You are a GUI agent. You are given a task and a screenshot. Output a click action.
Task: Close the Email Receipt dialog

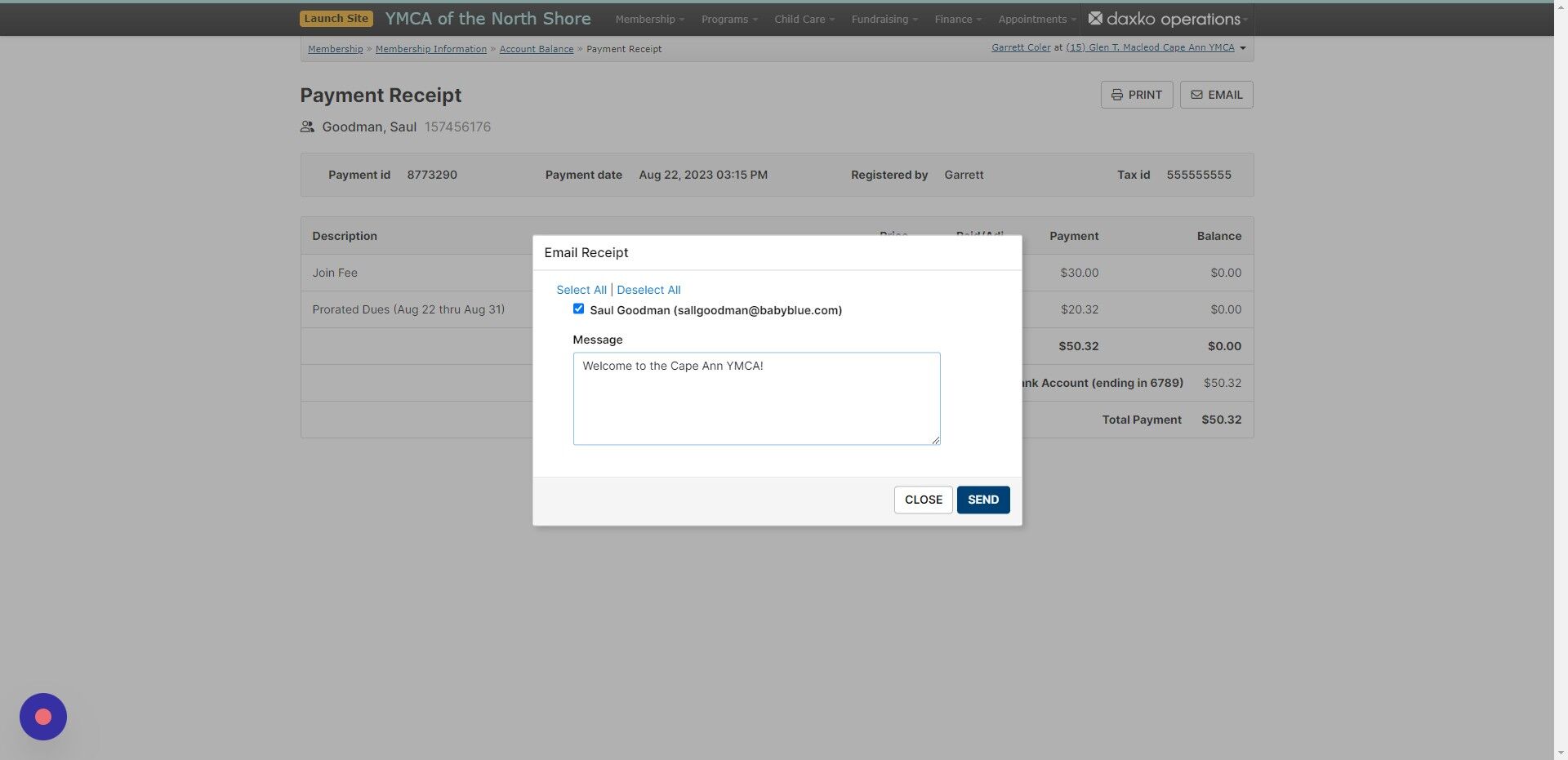tap(923, 500)
